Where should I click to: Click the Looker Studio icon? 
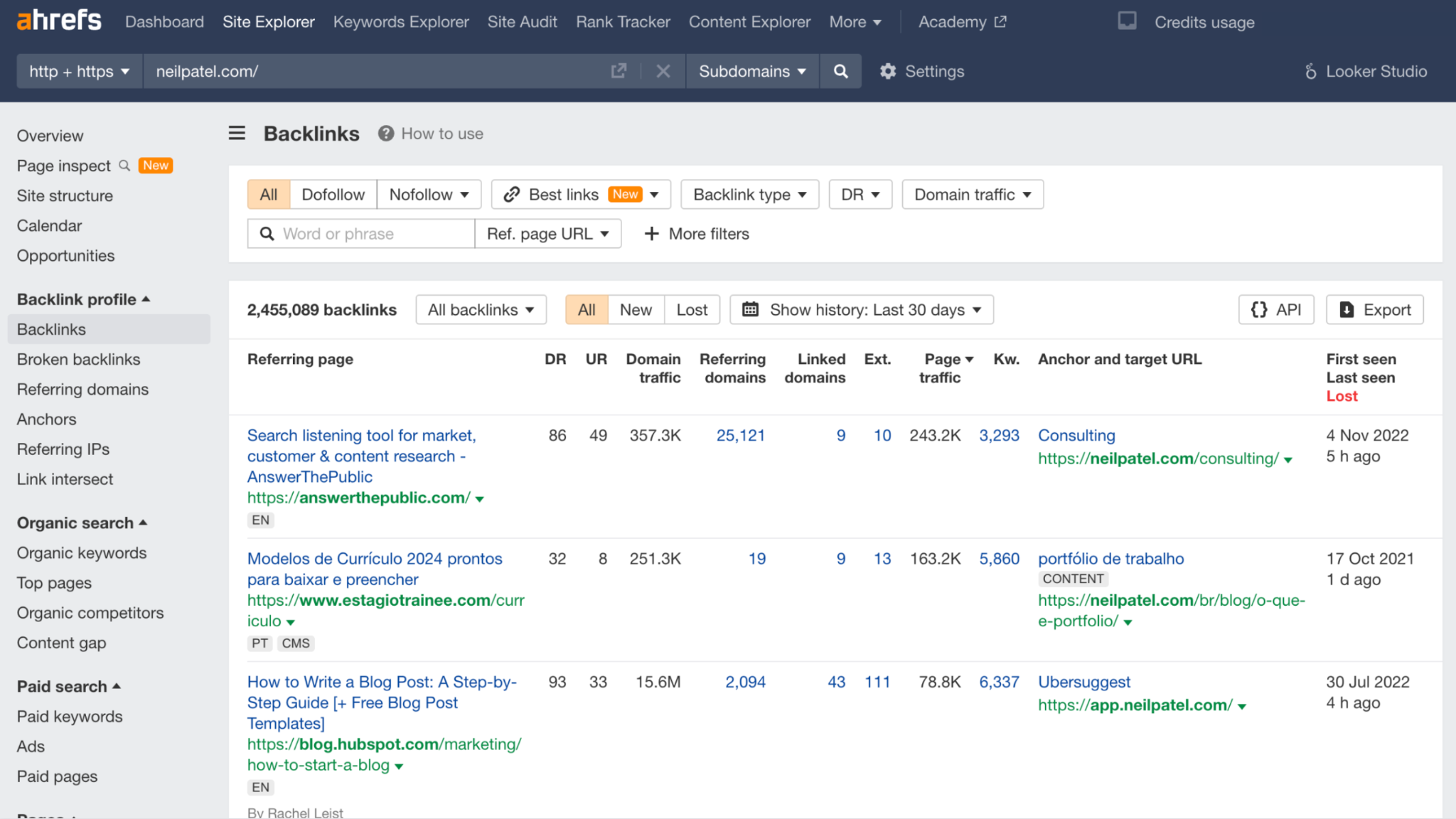click(1310, 71)
